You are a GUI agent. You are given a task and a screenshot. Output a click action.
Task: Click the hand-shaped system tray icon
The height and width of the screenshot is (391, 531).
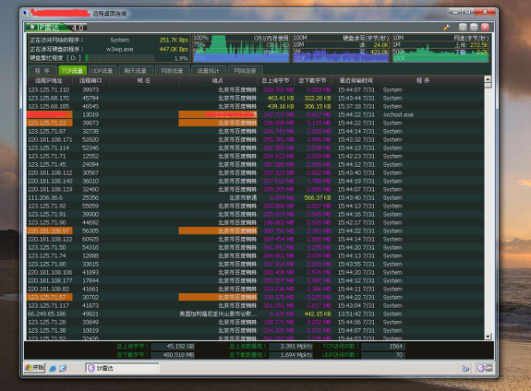point(466,368)
